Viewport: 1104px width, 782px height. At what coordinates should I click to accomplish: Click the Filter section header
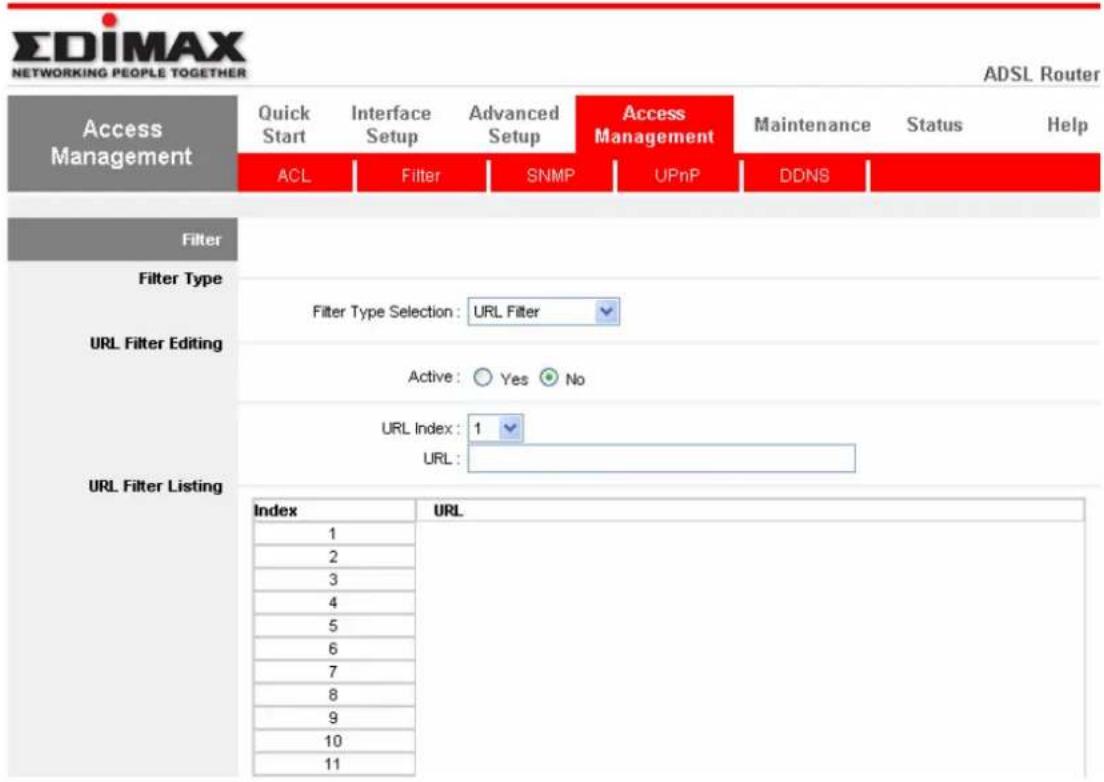[123, 240]
